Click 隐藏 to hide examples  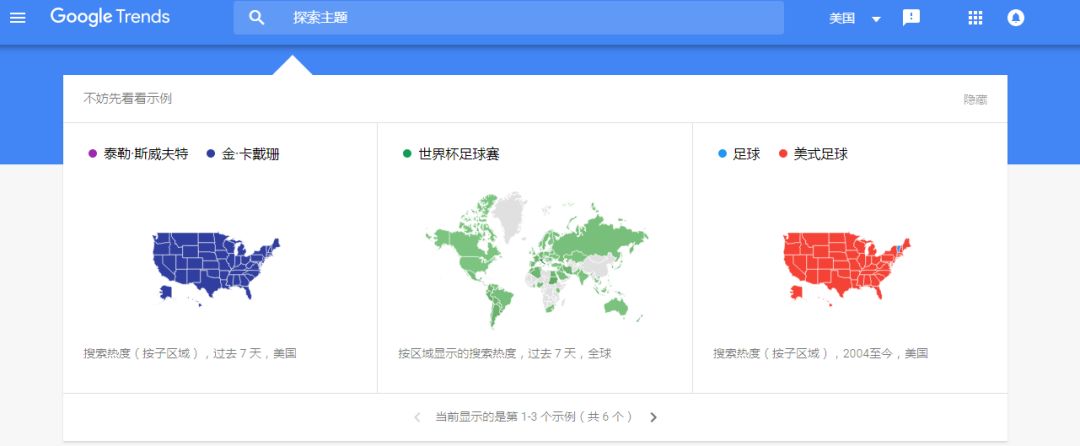pyautogui.click(x=975, y=99)
